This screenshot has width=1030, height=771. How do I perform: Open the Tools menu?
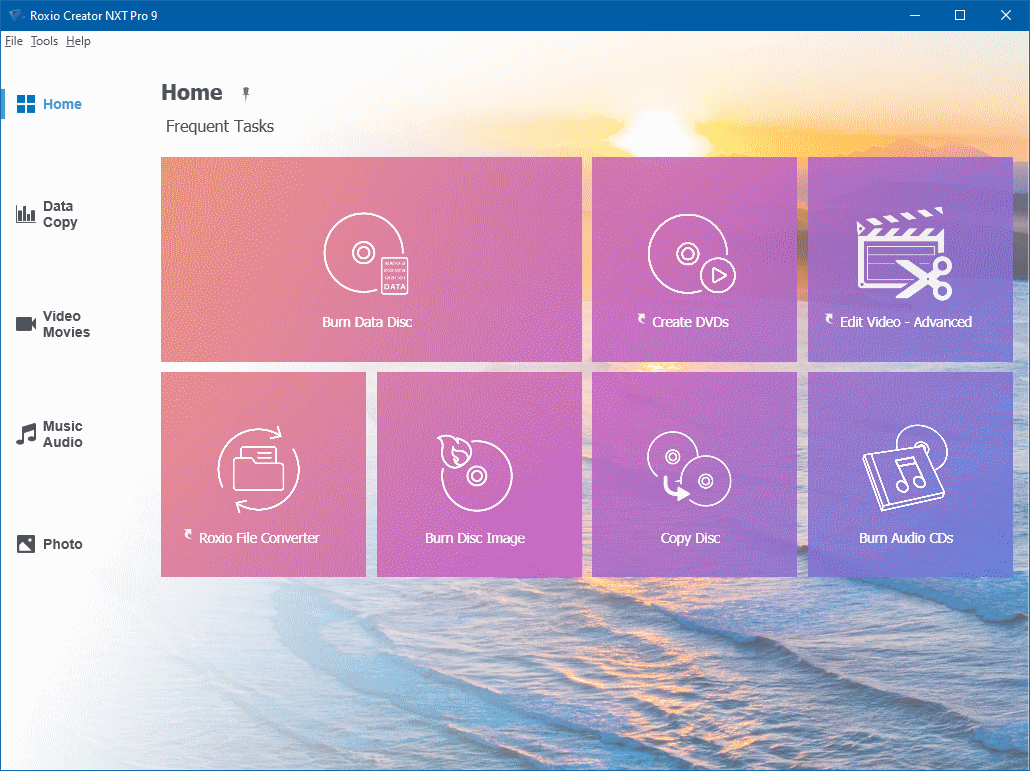(x=44, y=41)
